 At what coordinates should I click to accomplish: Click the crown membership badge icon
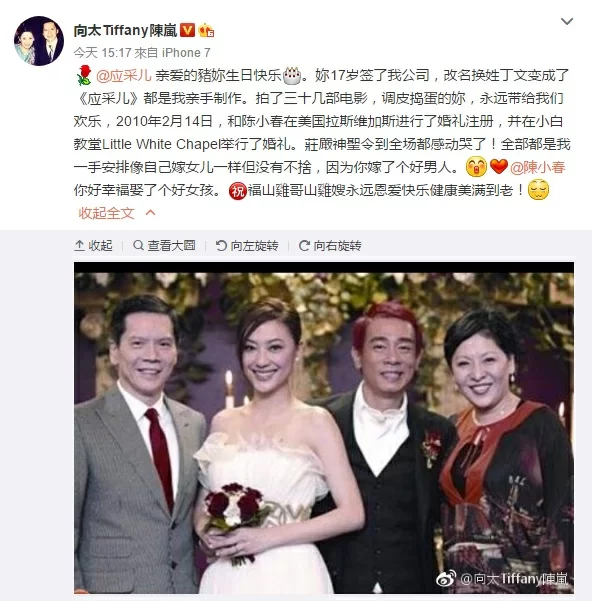coord(206,30)
